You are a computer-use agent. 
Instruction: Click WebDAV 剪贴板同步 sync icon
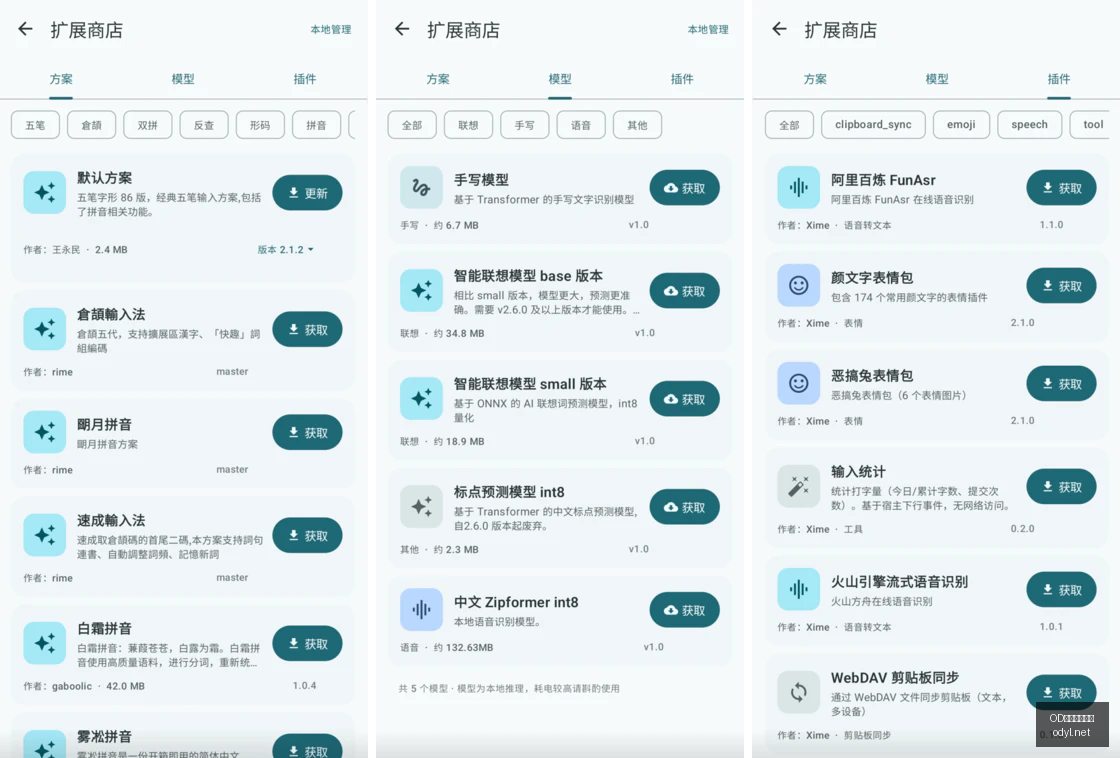tap(799, 692)
